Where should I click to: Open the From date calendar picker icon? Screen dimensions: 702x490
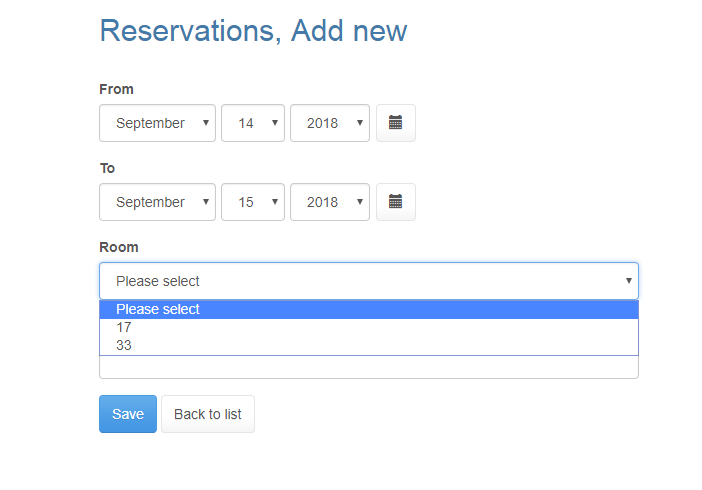click(x=395, y=123)
